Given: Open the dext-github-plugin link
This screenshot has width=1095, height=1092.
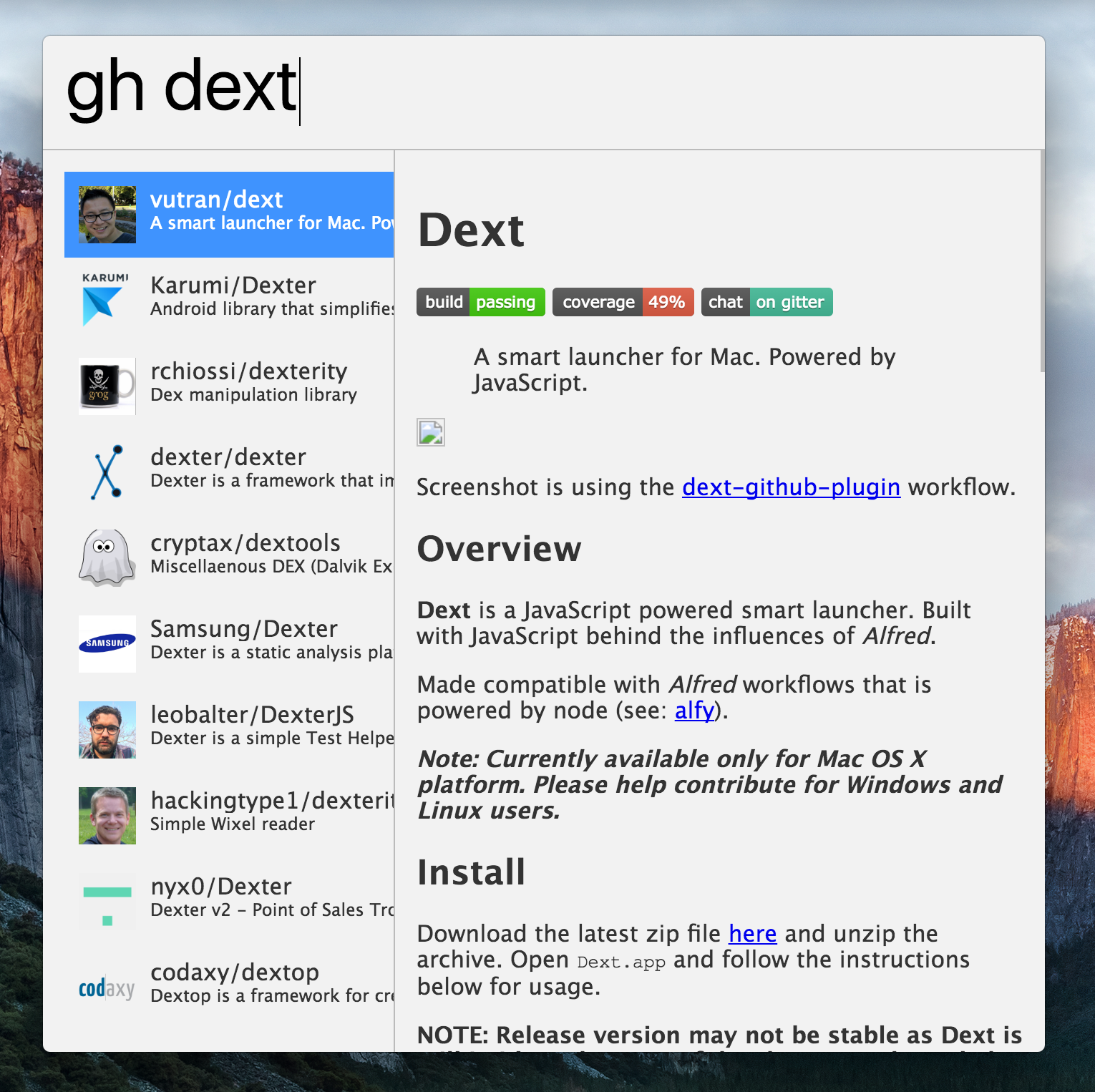Looking at the screenshot, I should [x=791, y=487].
